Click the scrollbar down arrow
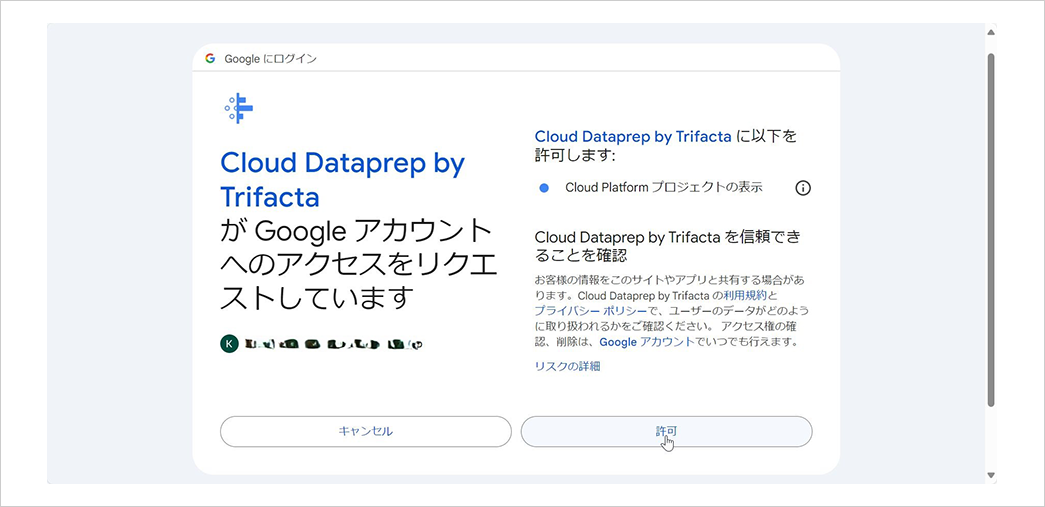The width and height of the screenshot is (1045, 507). 991,475
